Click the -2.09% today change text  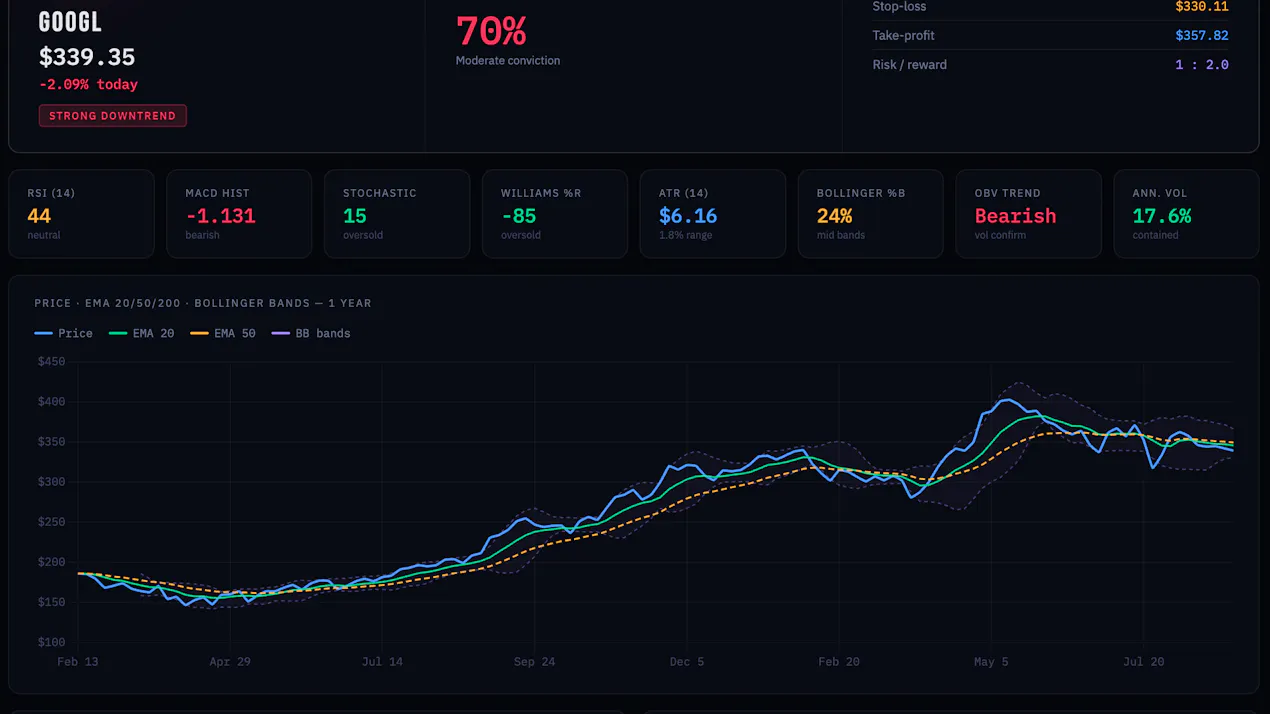click(x=88, y=85)
